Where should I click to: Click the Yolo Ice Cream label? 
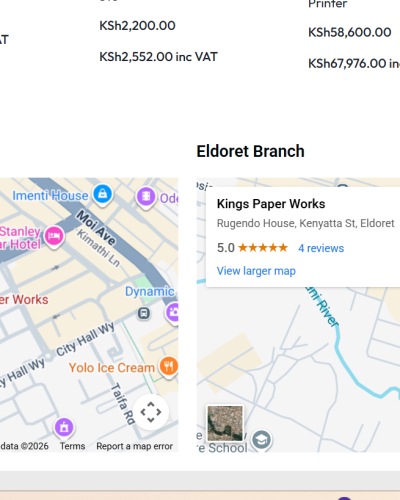[x=112, y=368]
